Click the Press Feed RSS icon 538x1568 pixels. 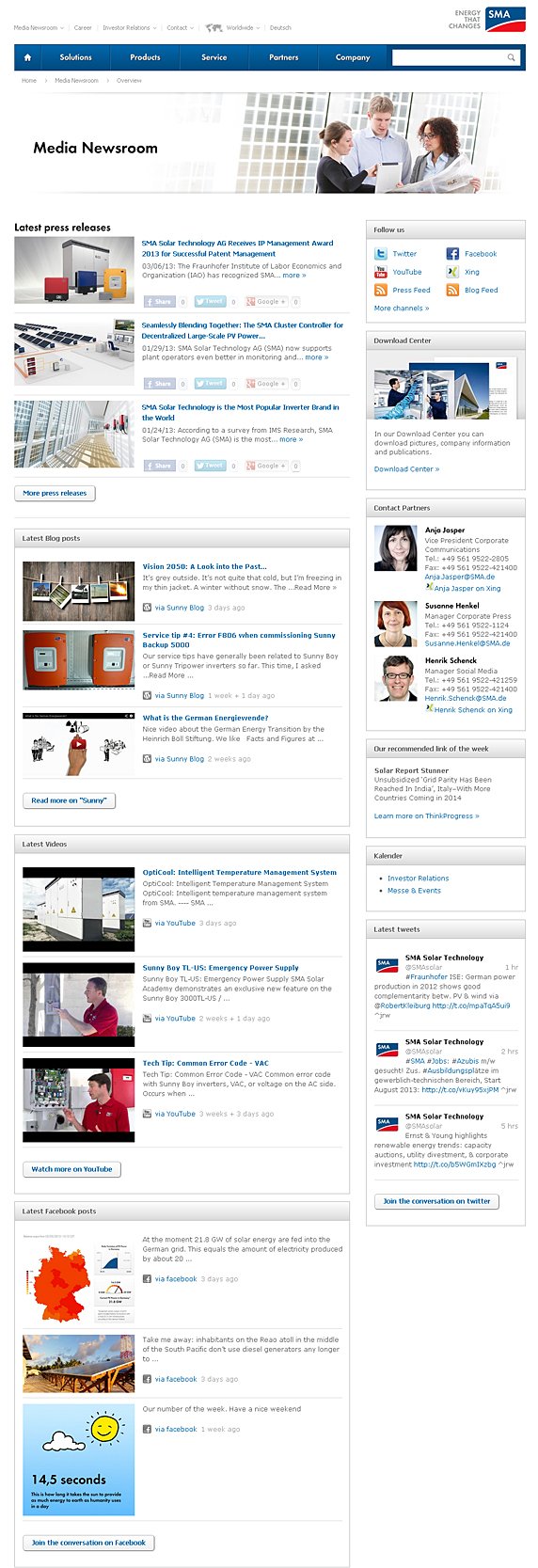[x=381, y=290]
